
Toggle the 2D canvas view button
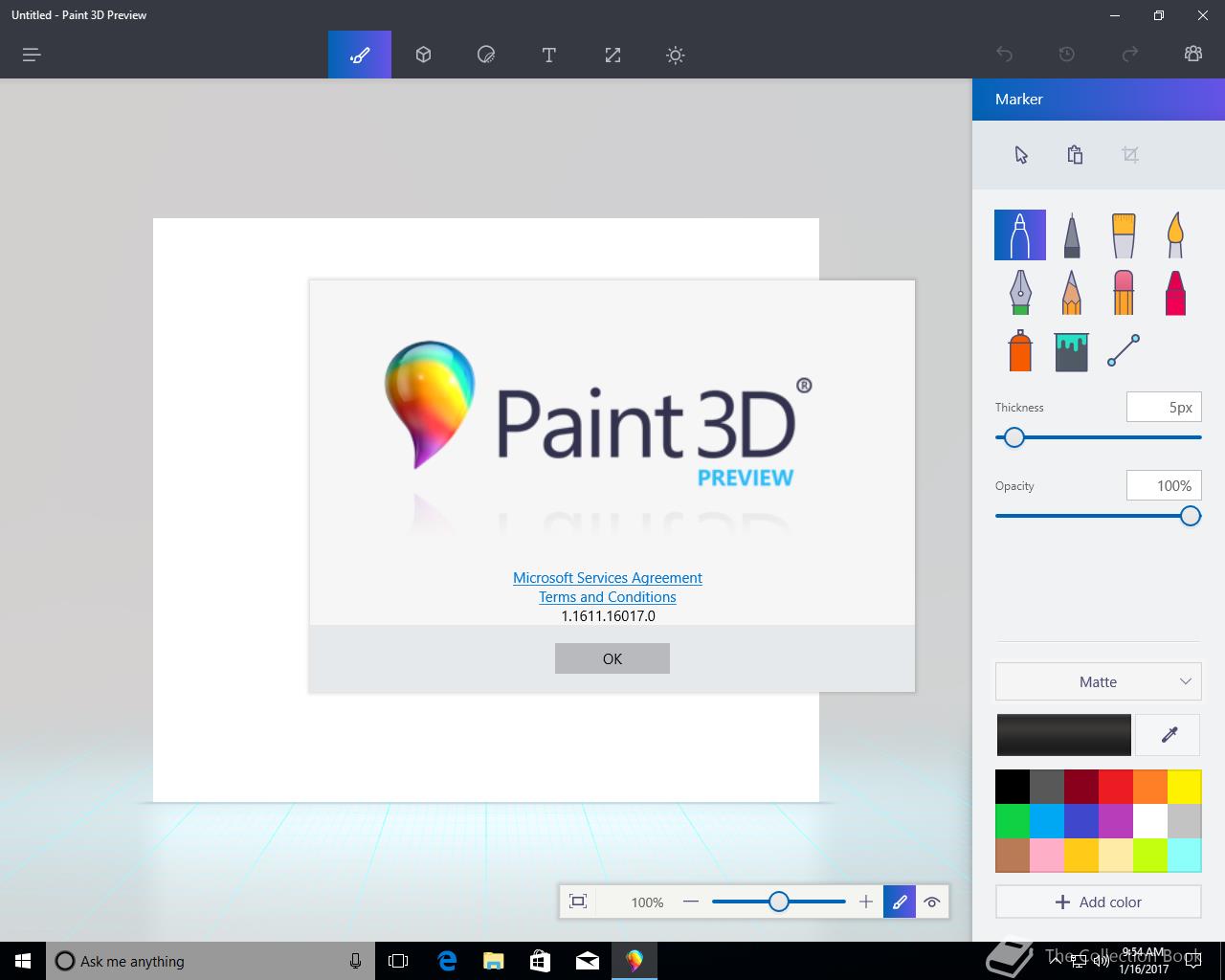pyautogui.click(x=900, y=902)
